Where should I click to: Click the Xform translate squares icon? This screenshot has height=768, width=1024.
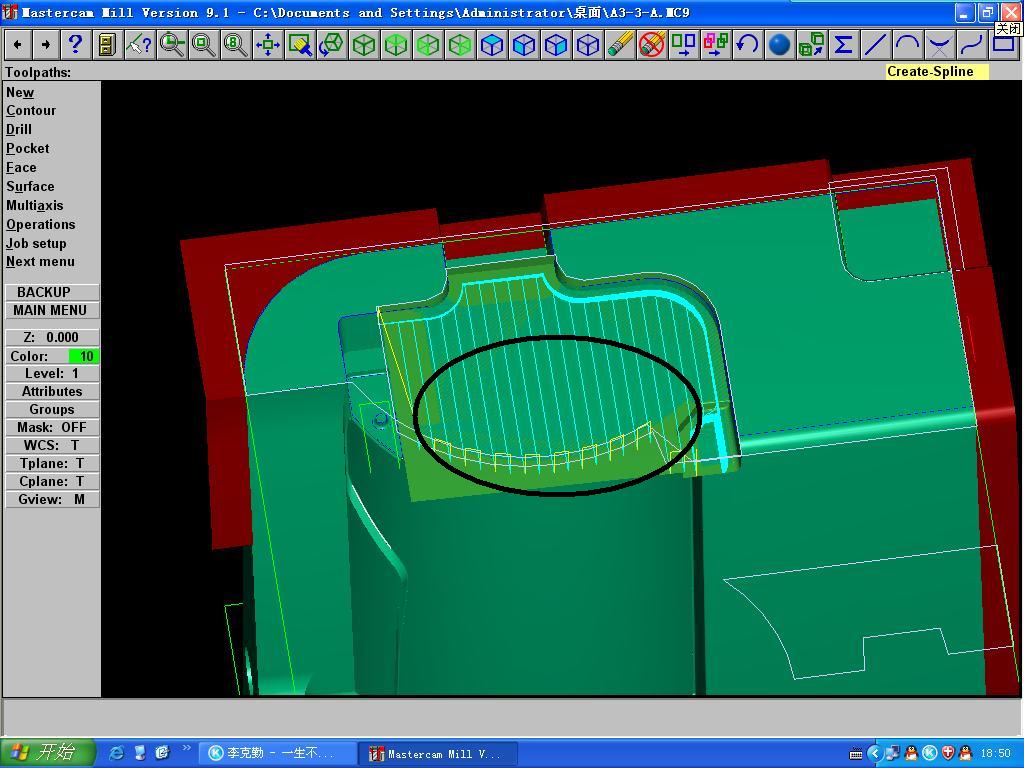tap(684, 44)
